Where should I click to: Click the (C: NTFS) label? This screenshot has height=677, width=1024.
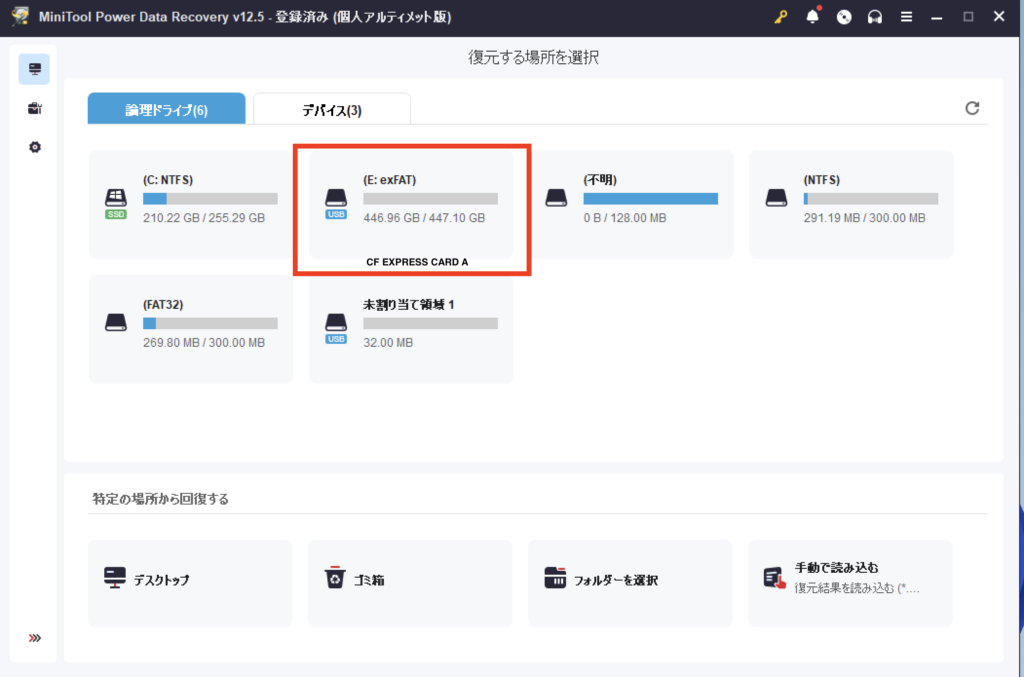point(168,180)
